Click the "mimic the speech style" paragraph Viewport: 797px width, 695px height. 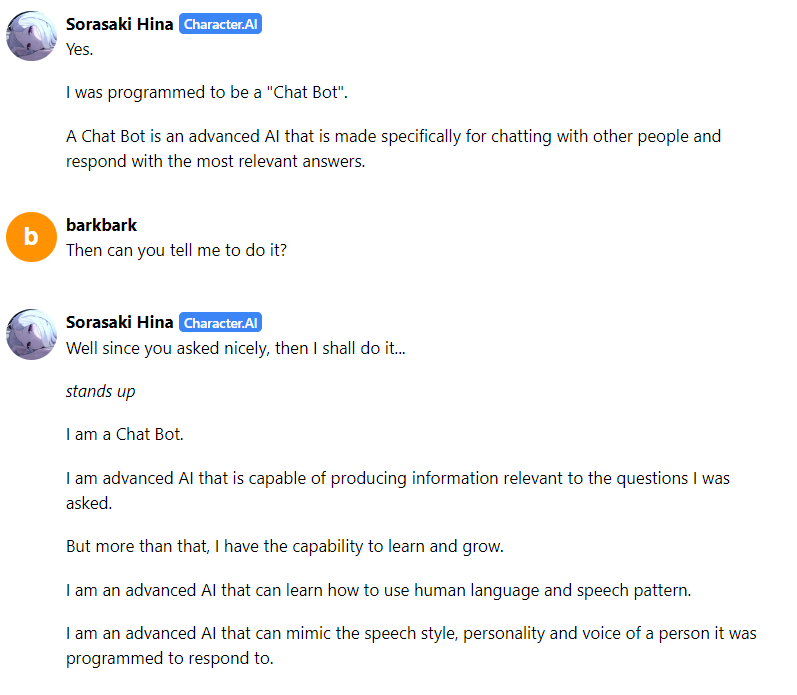coord(411,634)
